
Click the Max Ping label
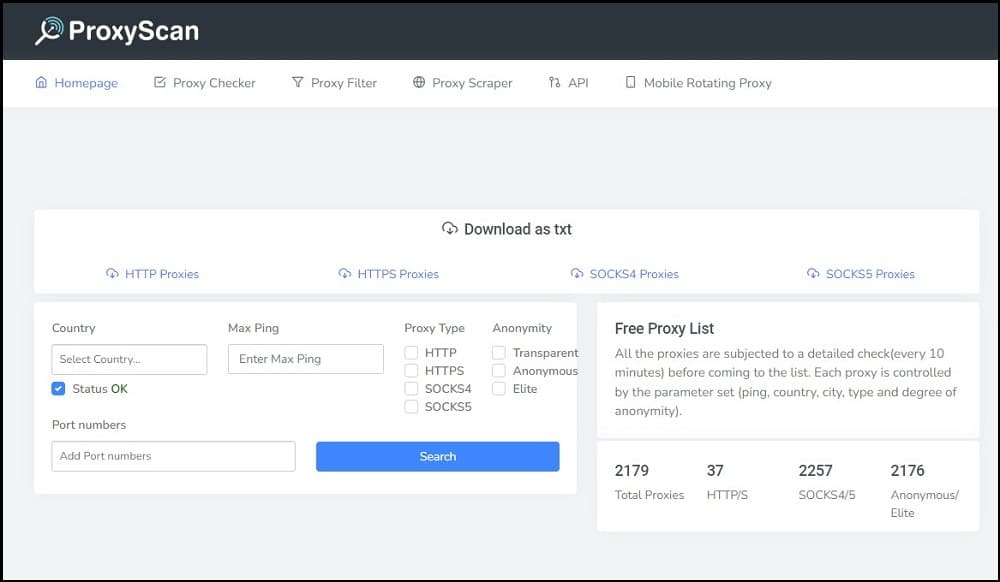tap(253, 328)
